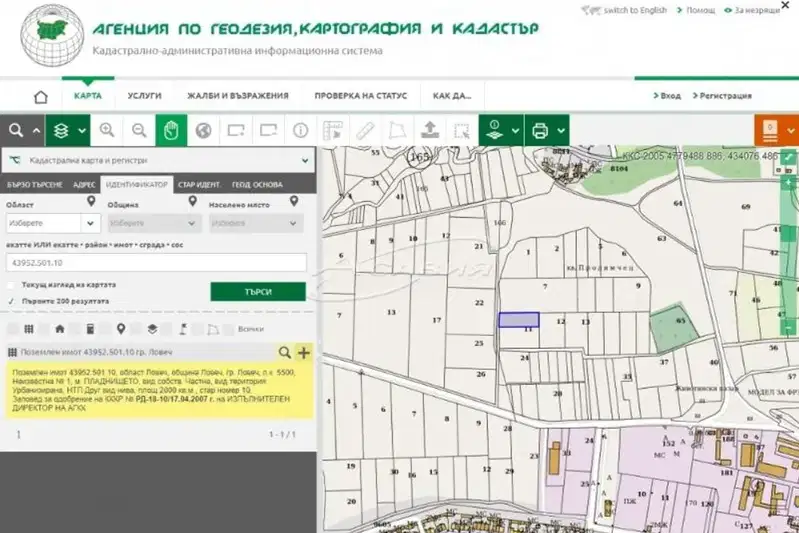Toggle the self-contained units filter checkbox
799x533 pixels.
coord(75,329)
